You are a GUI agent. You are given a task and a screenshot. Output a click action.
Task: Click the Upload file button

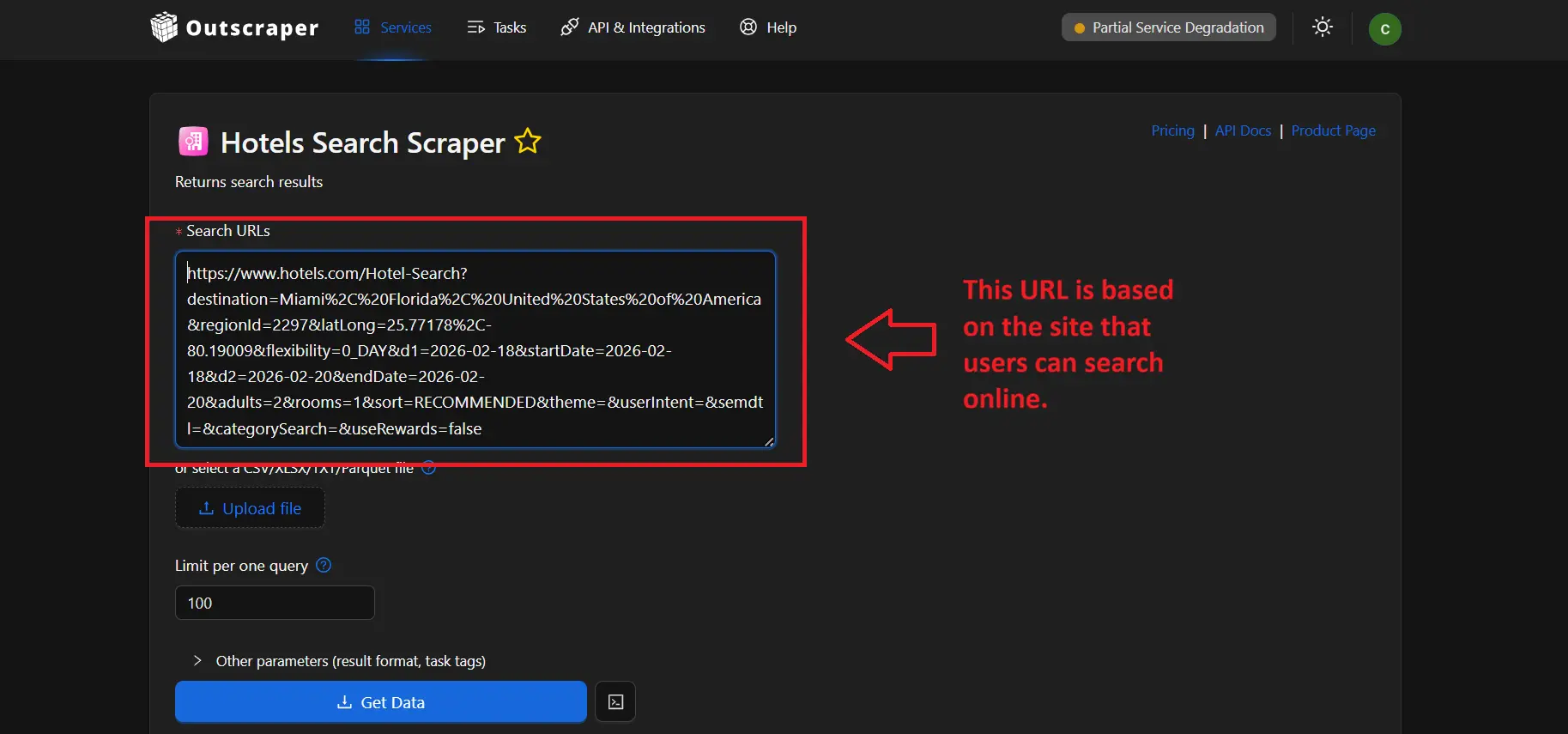250,508
